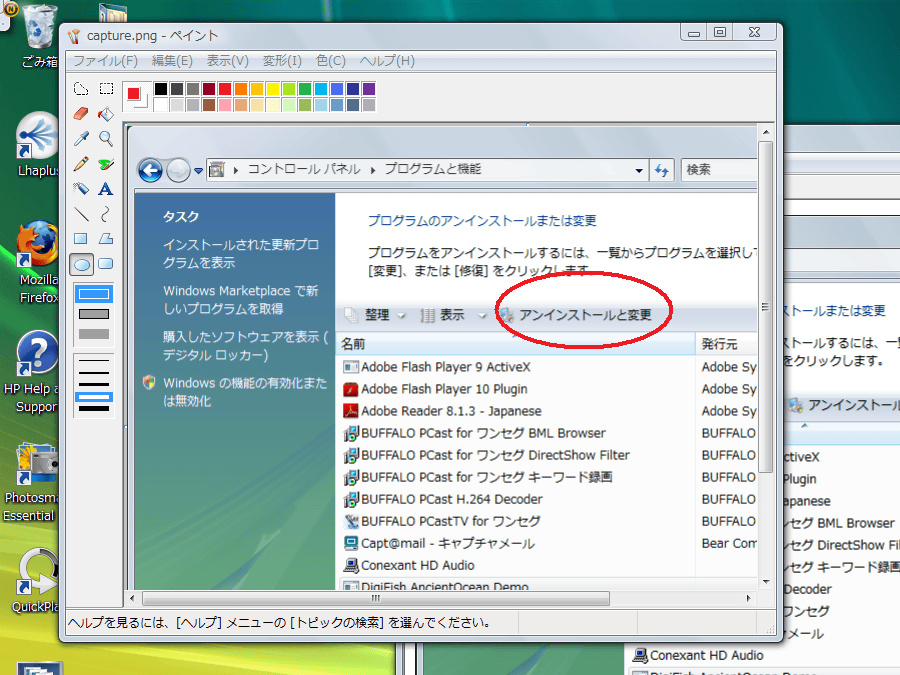Screen dimensions: 900x675
Task: Select the Airbrush spray tool
Action: coord(81,189)
